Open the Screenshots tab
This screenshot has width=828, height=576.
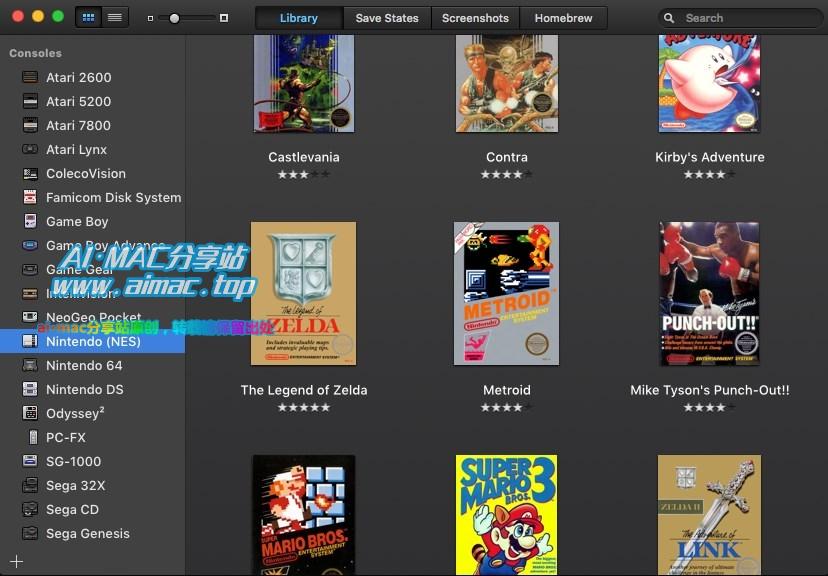click(x=475, y=18)
